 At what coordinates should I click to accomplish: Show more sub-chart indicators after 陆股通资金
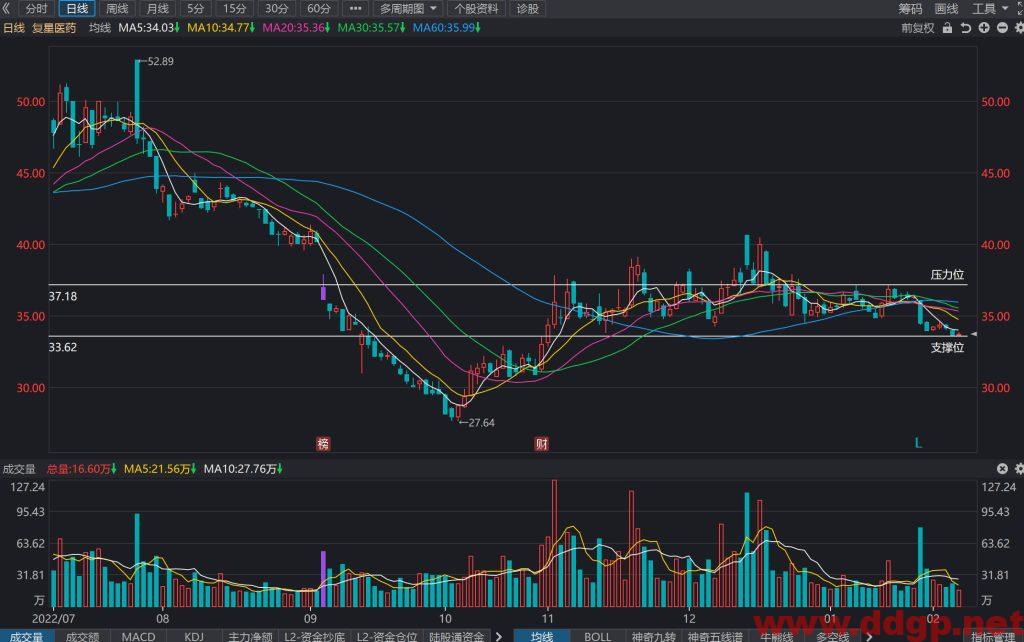[500, 636]
